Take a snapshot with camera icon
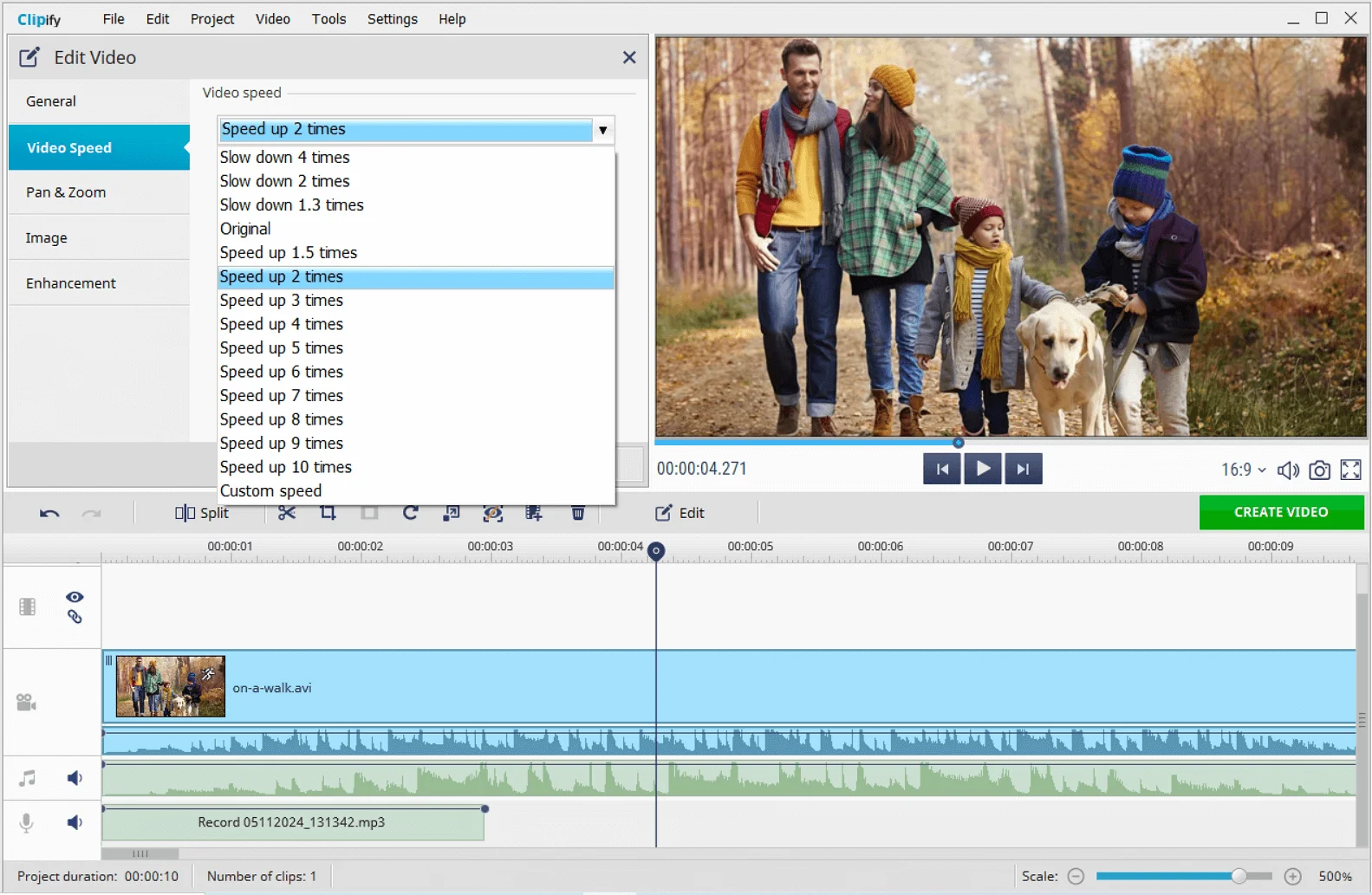 tap(1319, 470)
